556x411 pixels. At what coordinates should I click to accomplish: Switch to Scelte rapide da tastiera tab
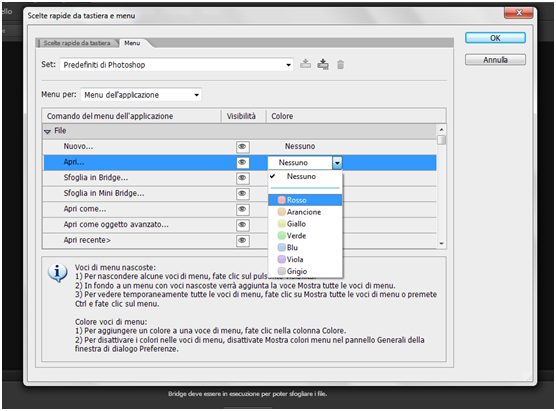point(77,43)
